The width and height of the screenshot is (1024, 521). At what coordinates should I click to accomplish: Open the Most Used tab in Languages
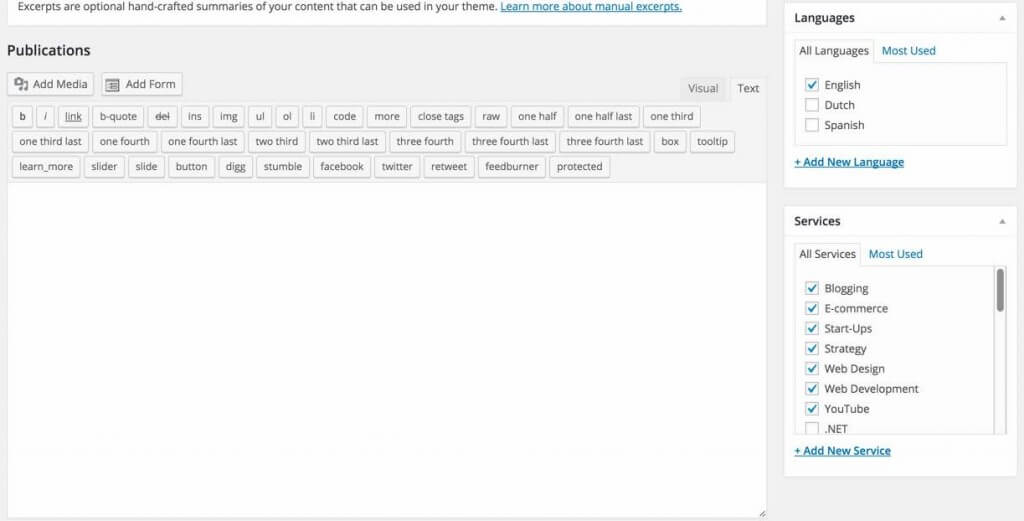(x=908, y=51)
